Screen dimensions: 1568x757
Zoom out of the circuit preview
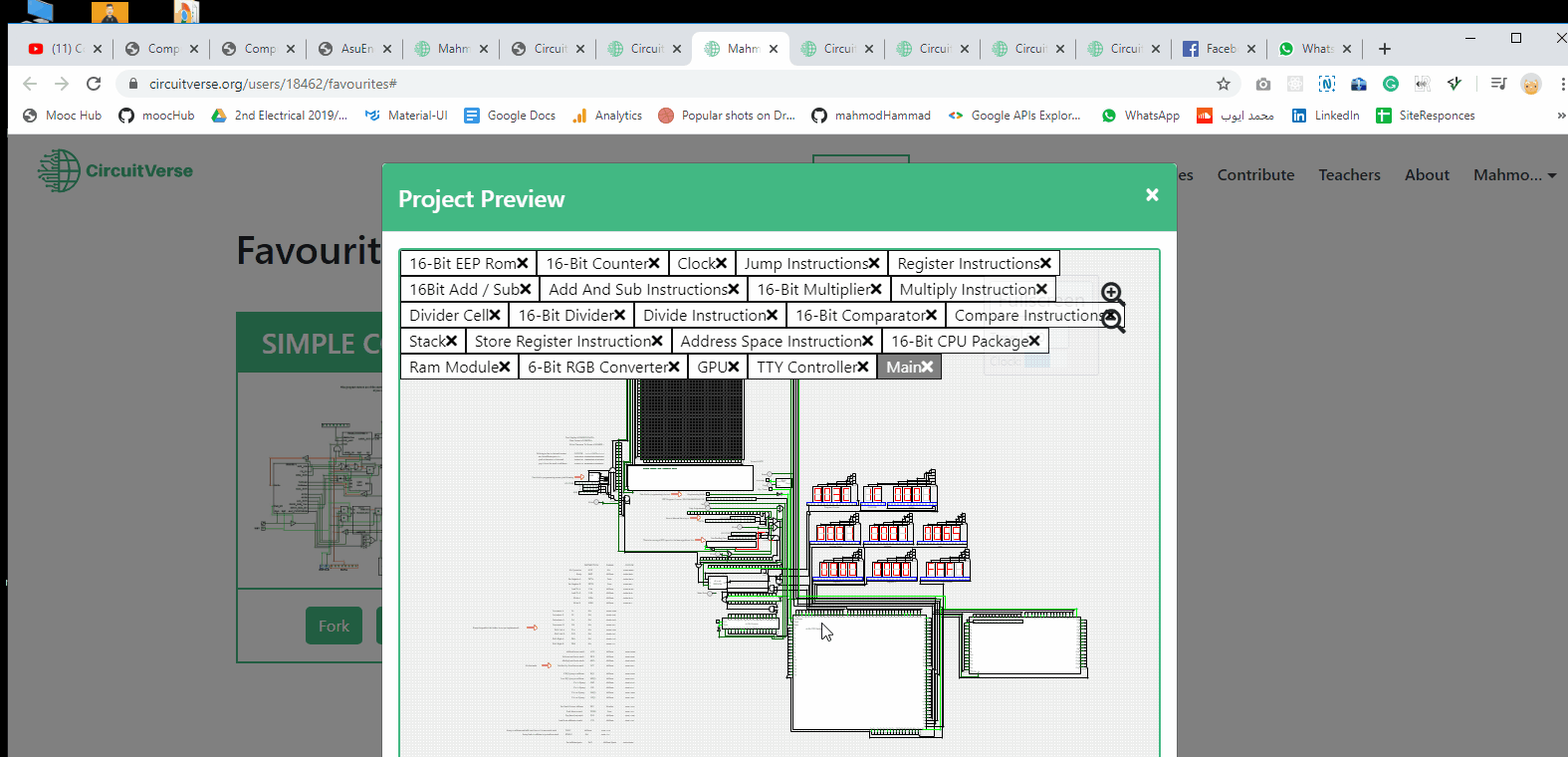point(1113,319)
